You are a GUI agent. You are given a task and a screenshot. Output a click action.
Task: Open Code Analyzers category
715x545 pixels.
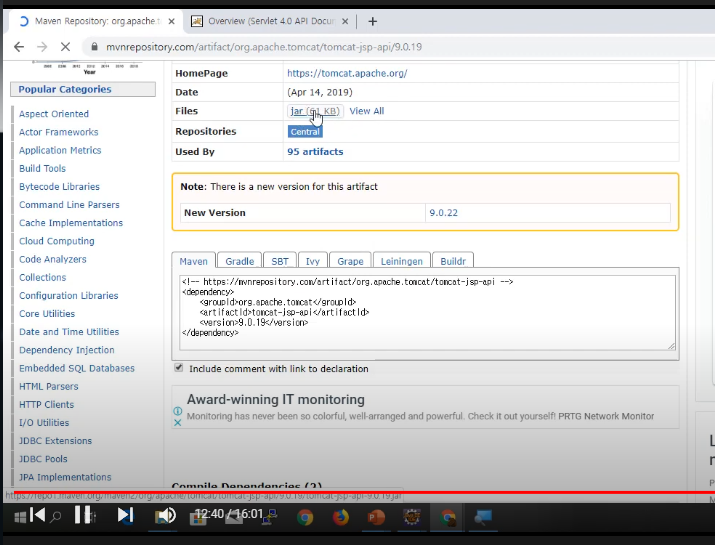pyautogui.click(x=52, y=259)
